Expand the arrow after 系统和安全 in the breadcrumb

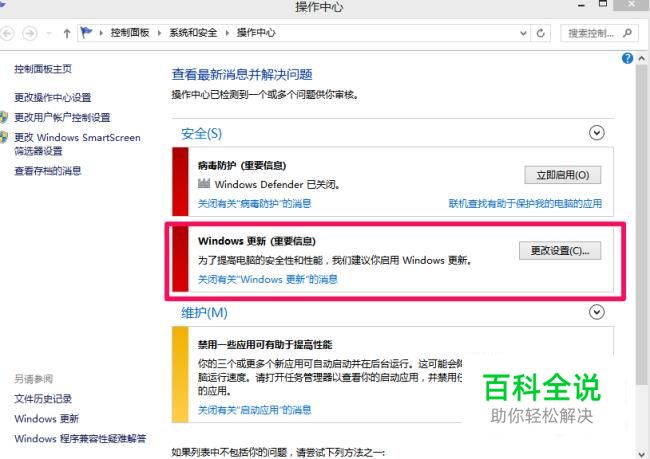227,33
